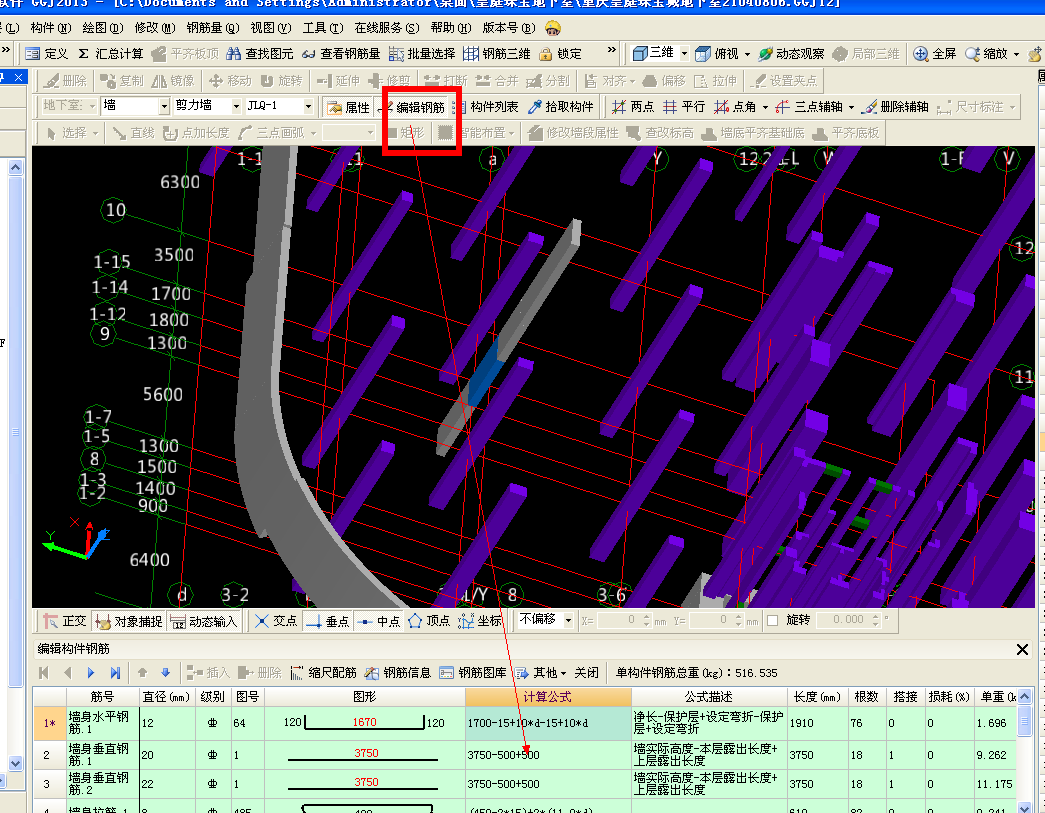Click the X= offset input field
This screenshot has width=1045, height=813.
(620, 620)
